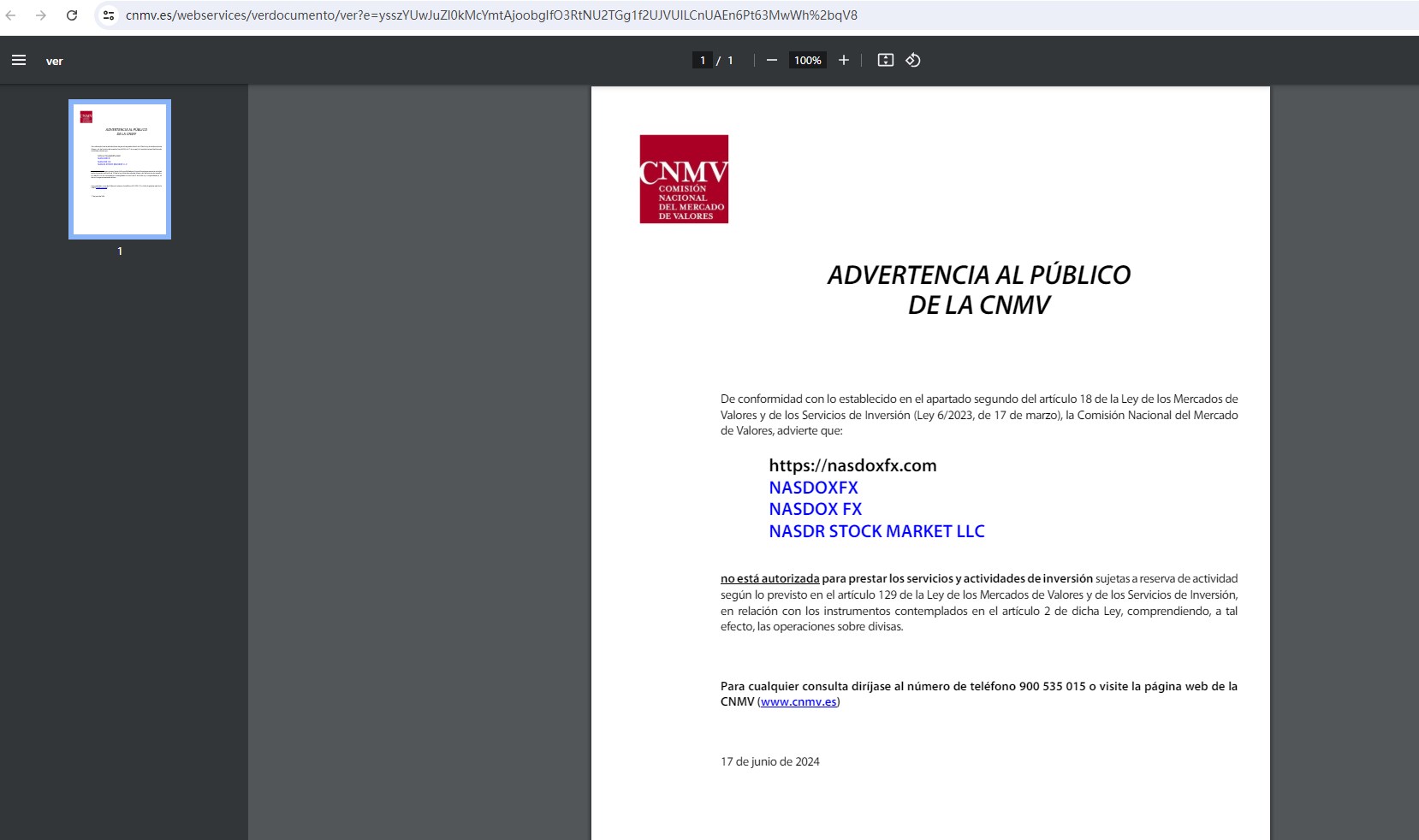Zoom out of the PDF
Image resolution: width=1419 pixels, height=840 pixels.
tap(772, 60)
